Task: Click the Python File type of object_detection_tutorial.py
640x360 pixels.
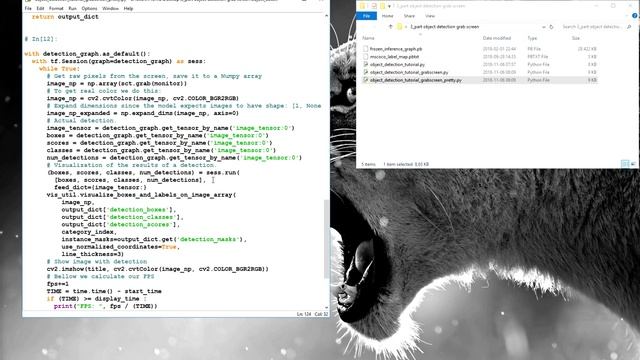Action: coord(538,64)
